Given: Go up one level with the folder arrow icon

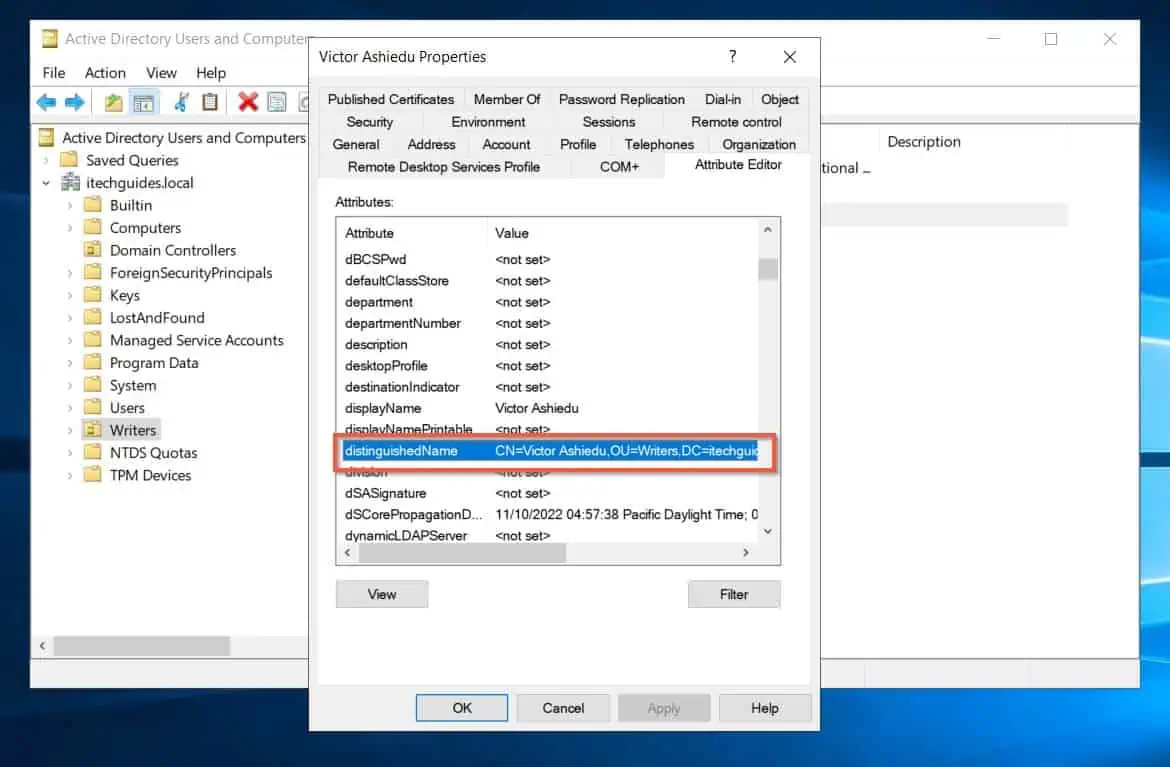Looking at the screenshot, I should click(x=113, y=102).
